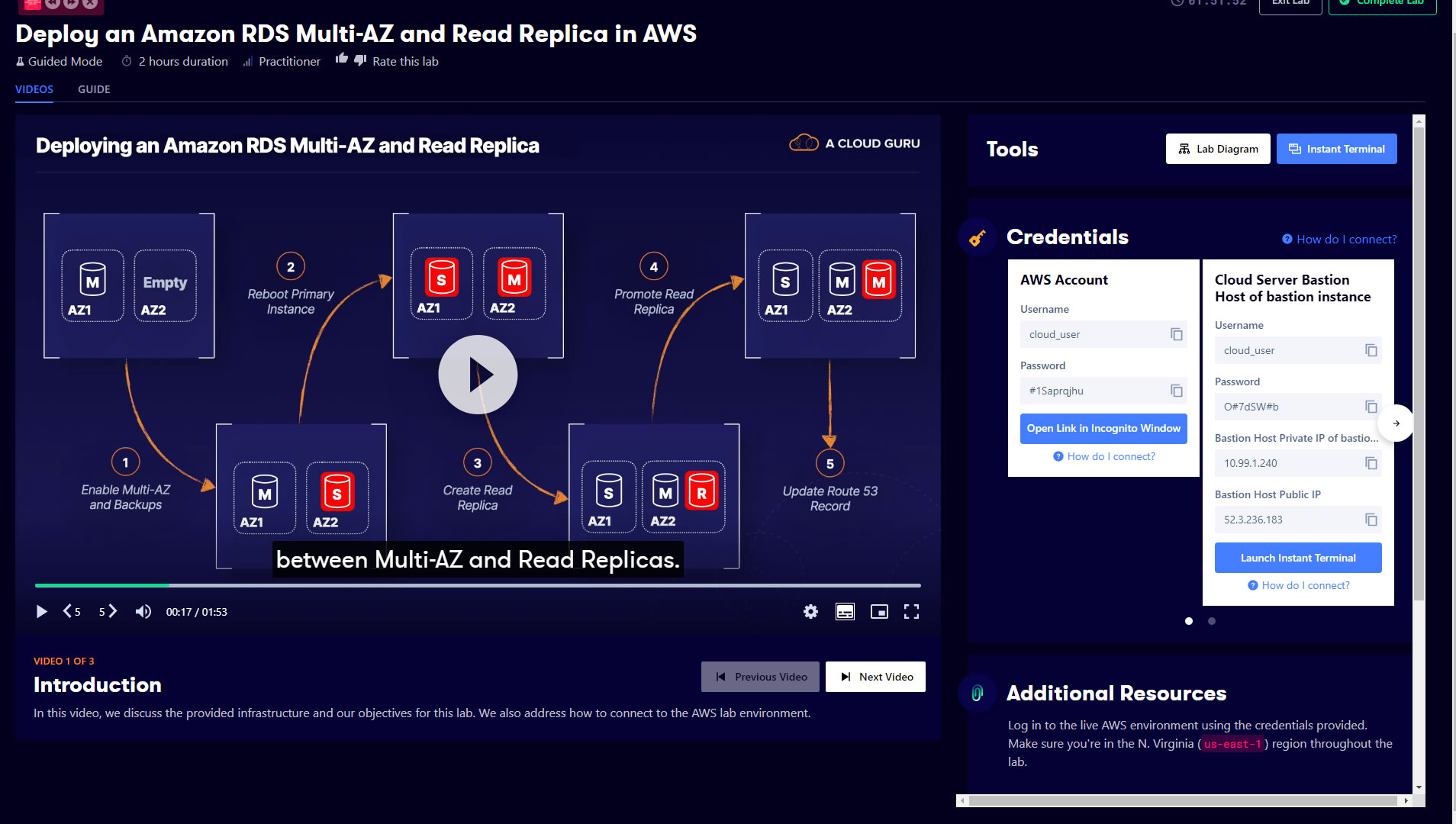1456x824 pixels.
Task: Copy the Bastion Host Public IP
Action: tap(1371, 520)
